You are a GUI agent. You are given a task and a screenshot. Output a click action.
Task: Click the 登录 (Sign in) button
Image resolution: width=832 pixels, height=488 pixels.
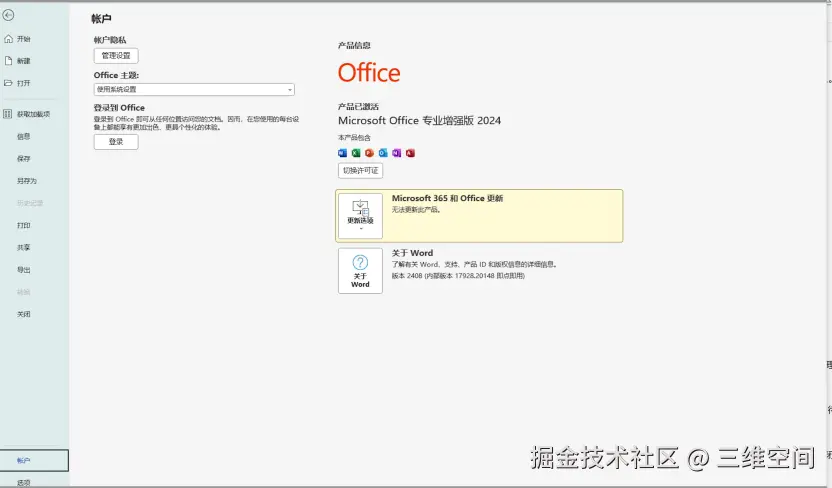[116, 142]
